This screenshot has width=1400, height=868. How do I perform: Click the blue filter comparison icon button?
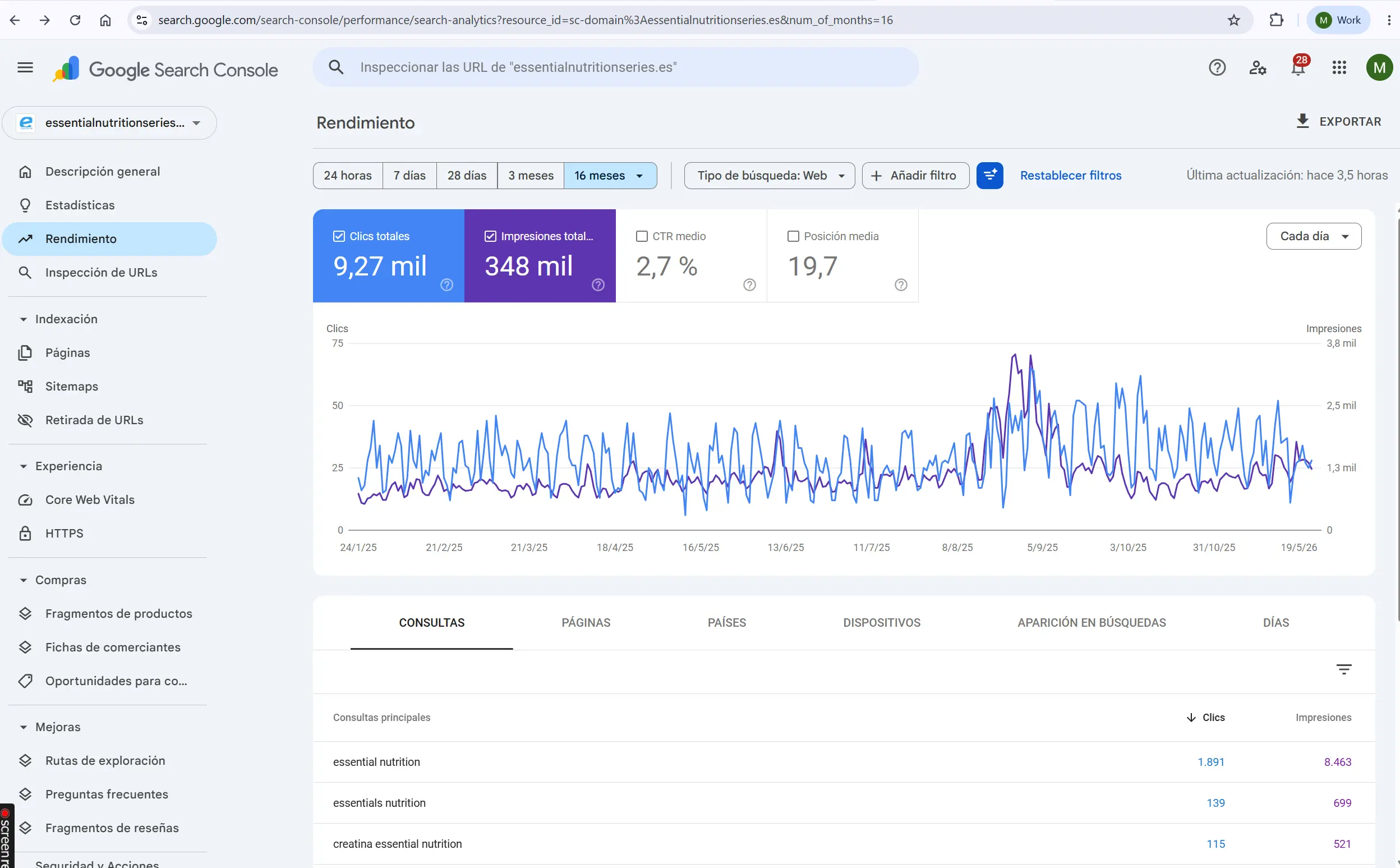[990, 176]
